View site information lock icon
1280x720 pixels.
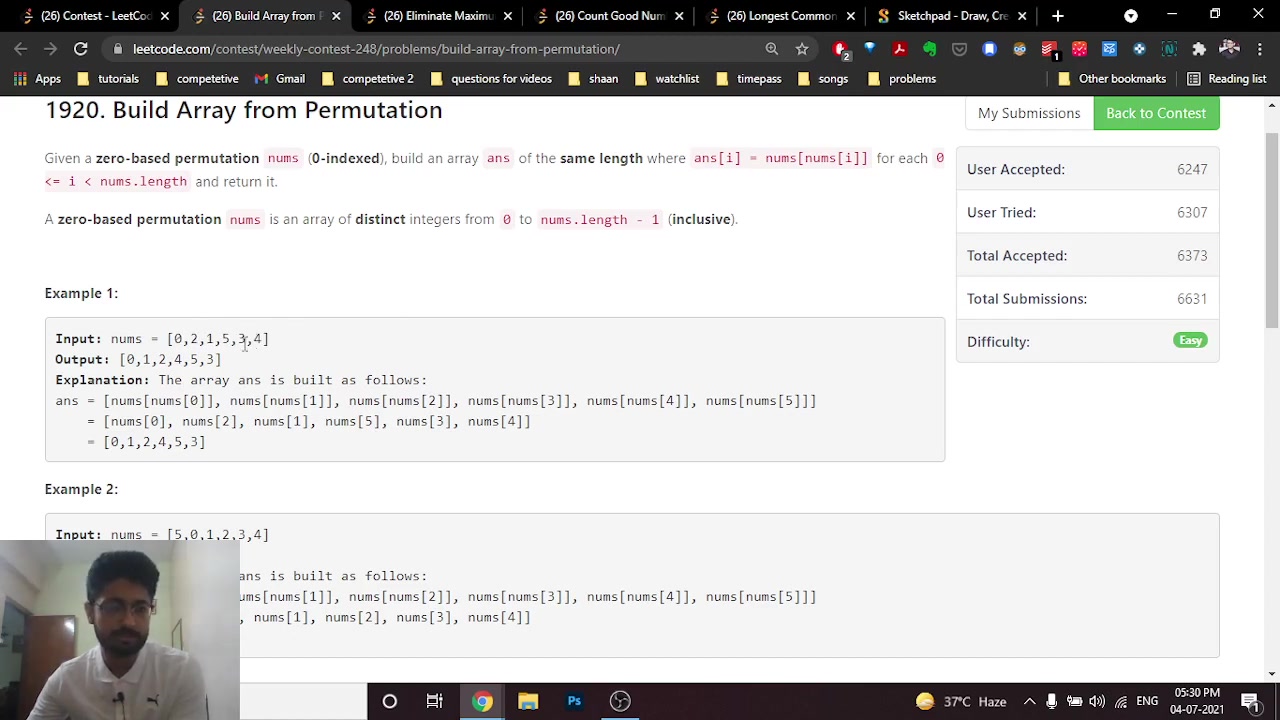119,48
